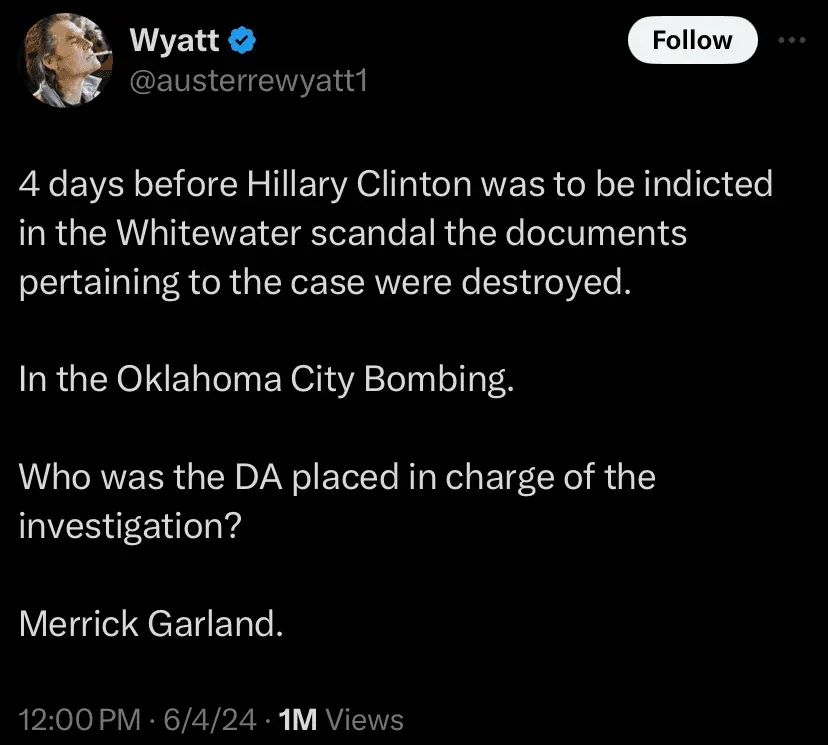Click the blue verified badge

click(x=244, y=41)
